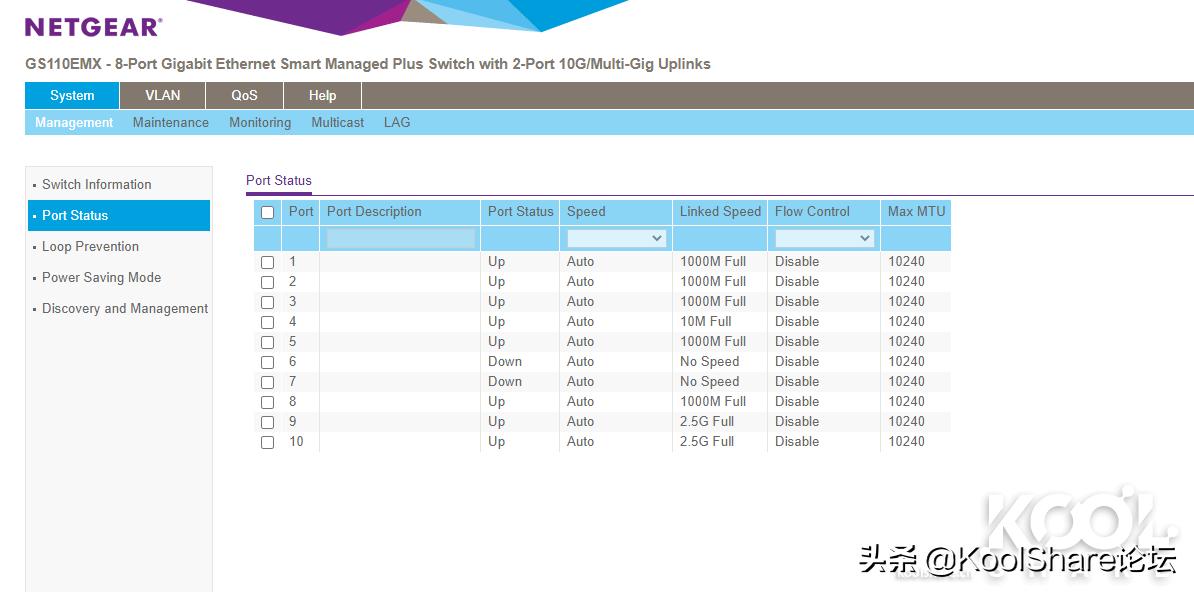Viewport: 1194px width, 592px height.
Task: Click the No Speed value of port 6
Action: (710, 361)
